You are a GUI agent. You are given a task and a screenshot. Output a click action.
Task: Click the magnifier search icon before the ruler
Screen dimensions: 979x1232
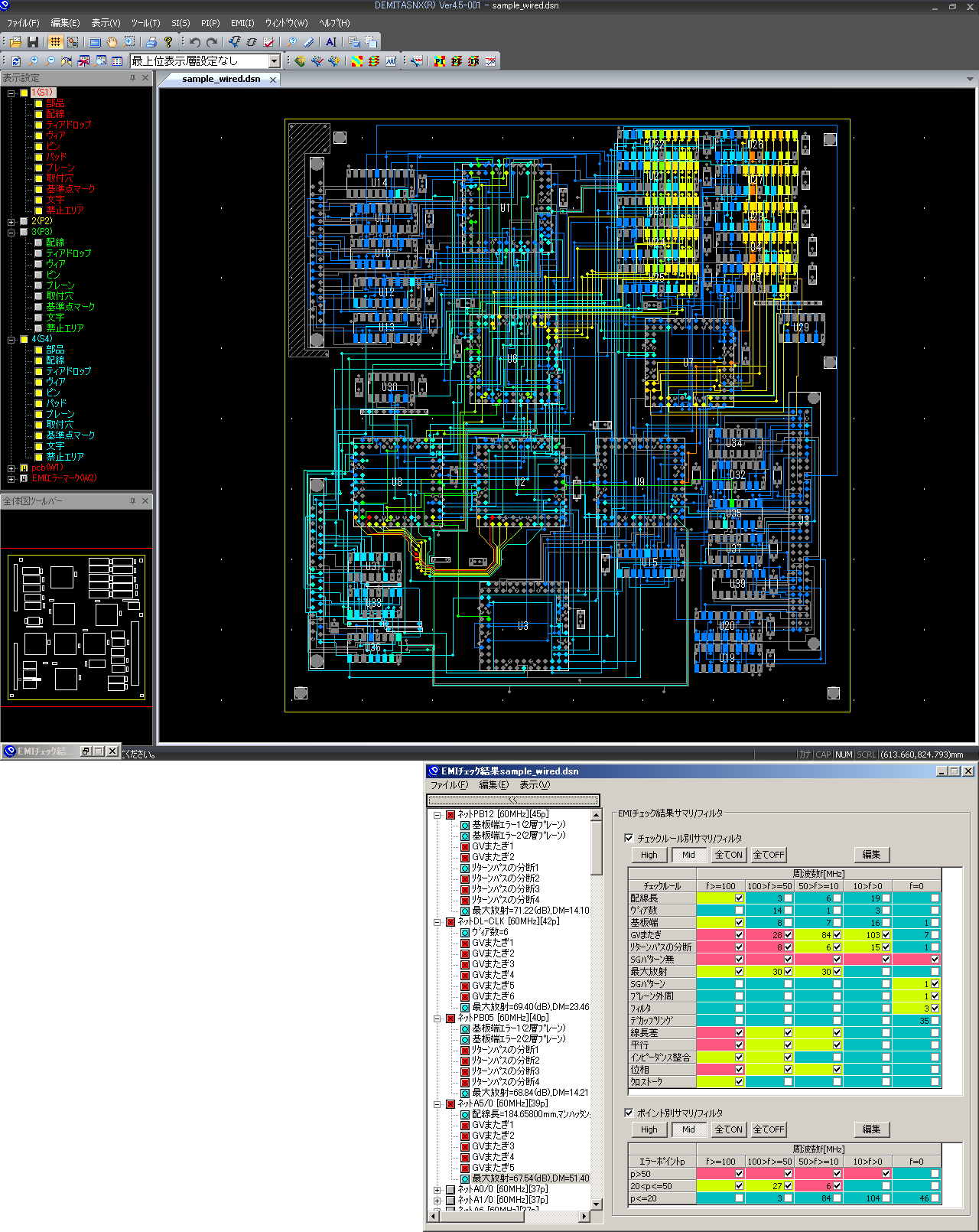coord(292,42)
